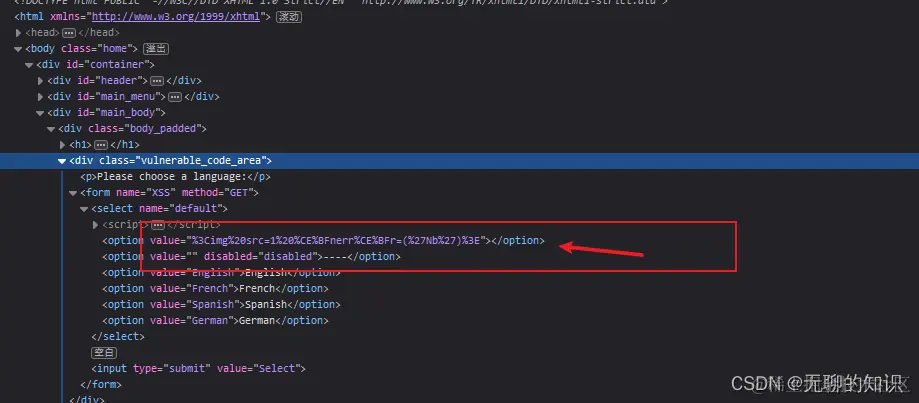
Task: Select the closing select tag row
Action: 118,336
